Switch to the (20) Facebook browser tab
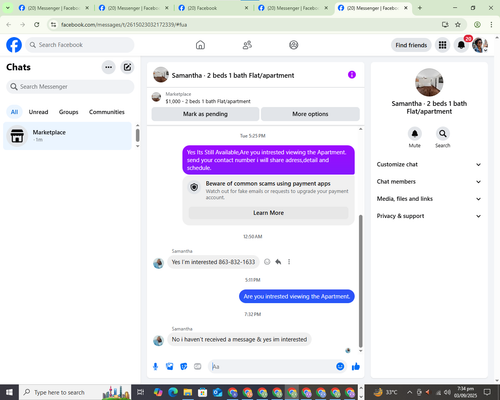The width and height of the screenshot is (500, 400). click(213, 8)
